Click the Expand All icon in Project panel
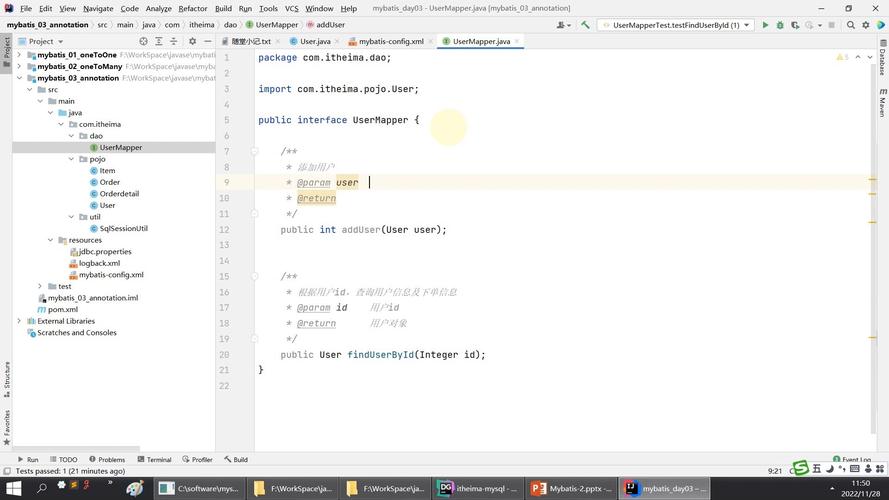This screenshot has height=500, width=889. click(157, 42)
